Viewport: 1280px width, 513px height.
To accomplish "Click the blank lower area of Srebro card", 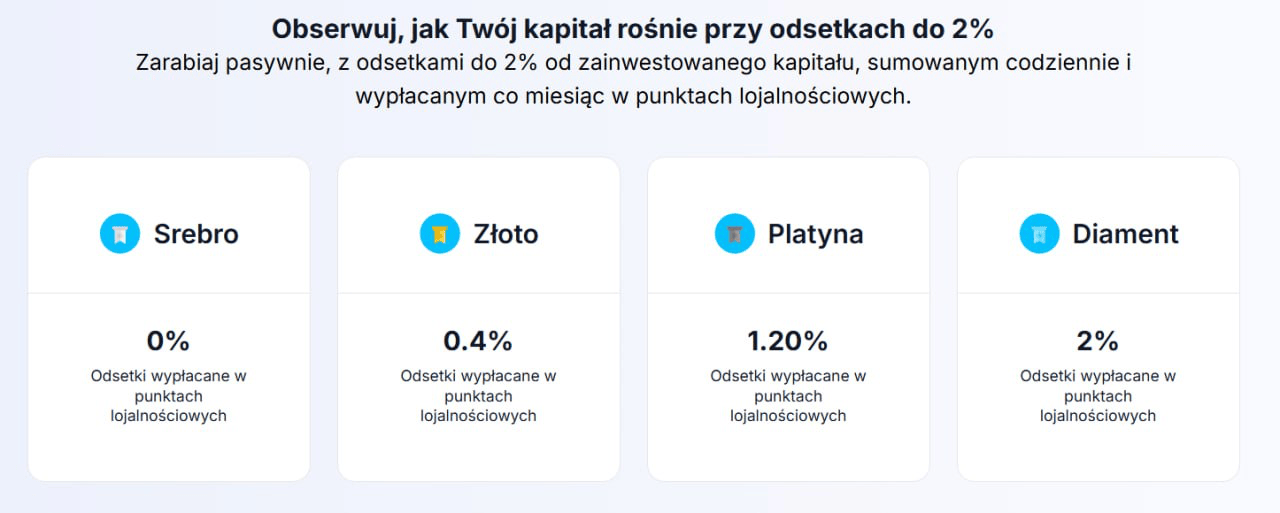I will tap(168, 454).
